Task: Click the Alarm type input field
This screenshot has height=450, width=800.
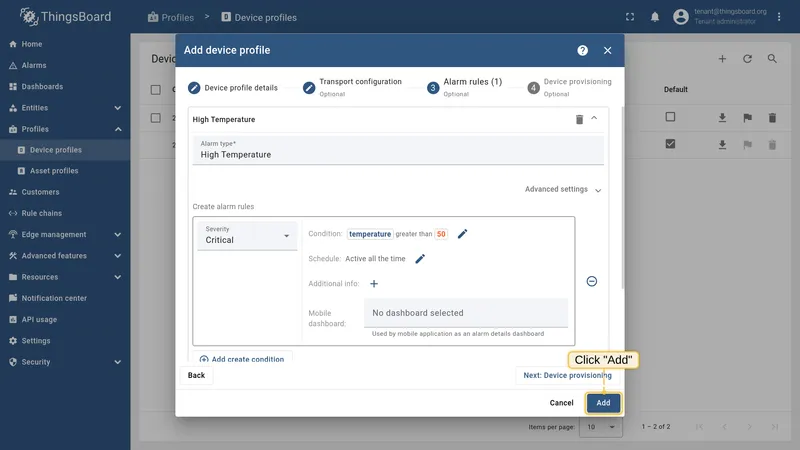Action: pyautogui.click(x=398, y=150)
